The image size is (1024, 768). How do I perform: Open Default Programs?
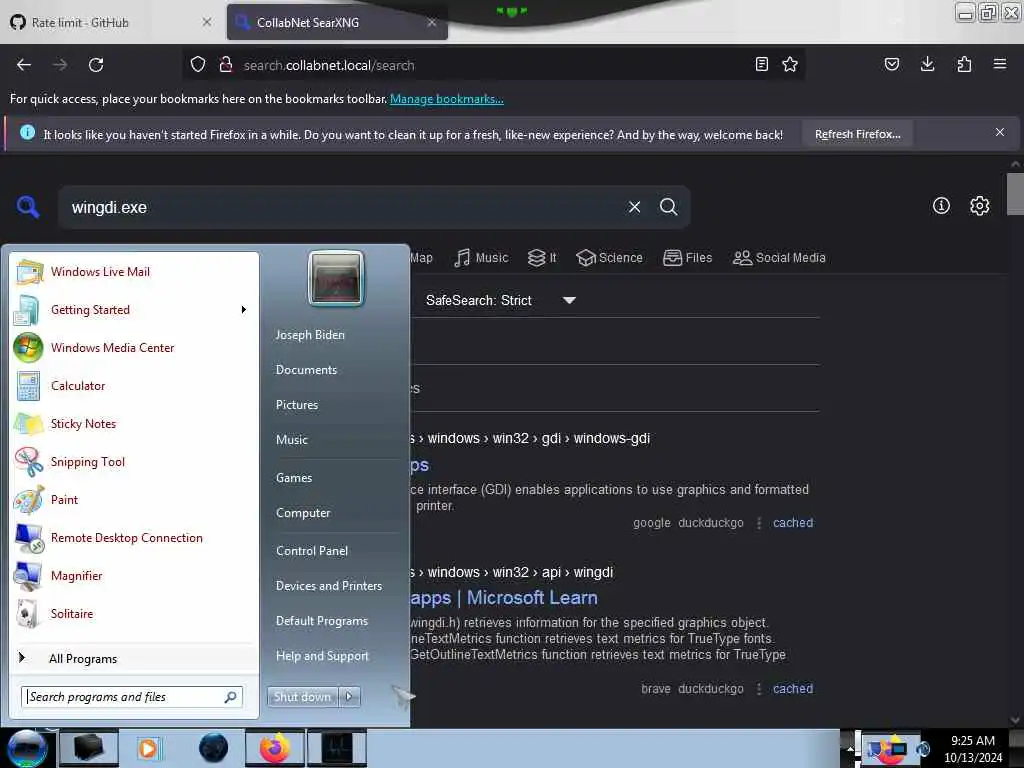tap(322, 620)
